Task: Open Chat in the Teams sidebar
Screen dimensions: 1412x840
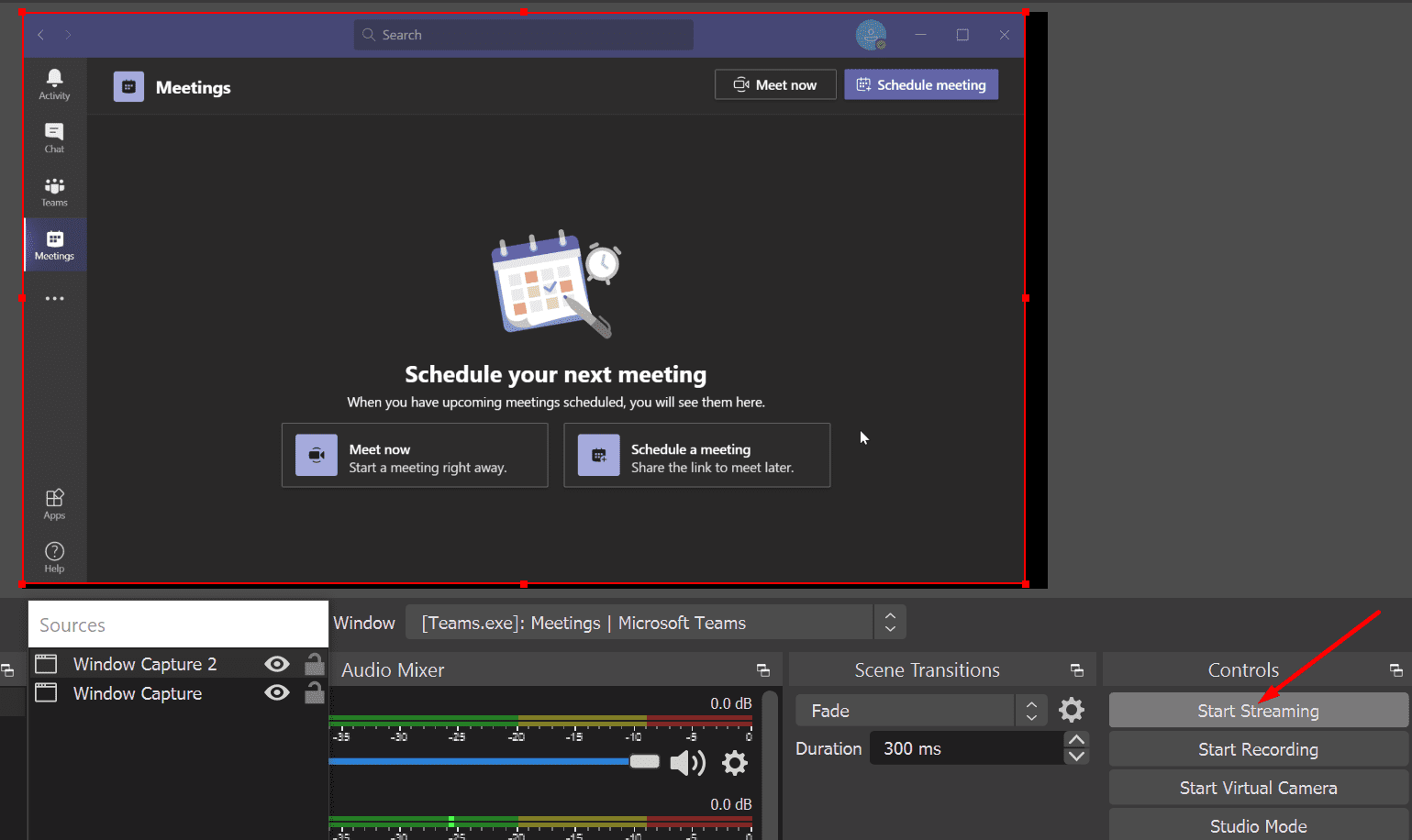Action: 54,138
